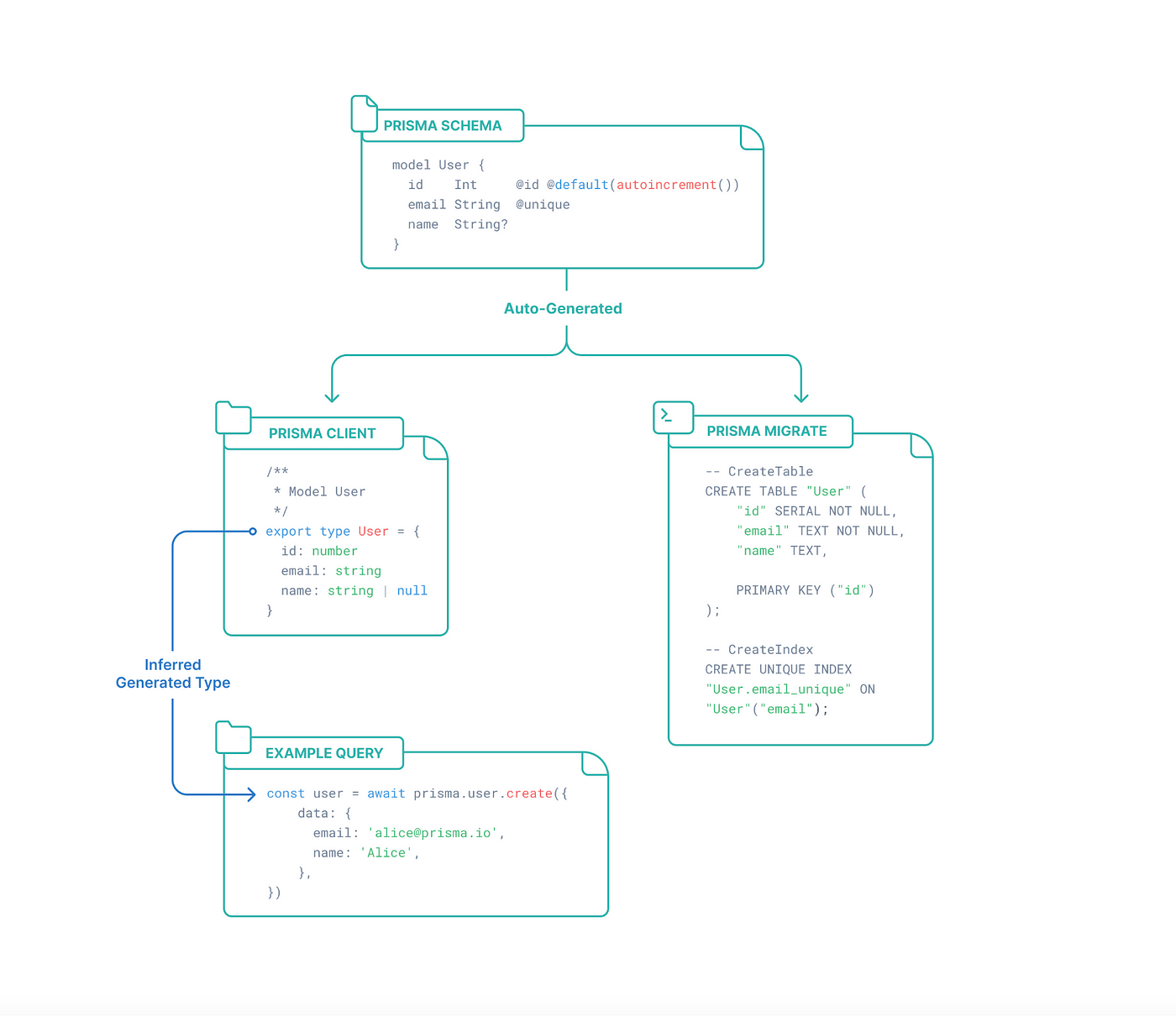Select the EXAMPLE QUERY title label
The width and height of the screenshot is (1176, 1016).
point(324,753)
